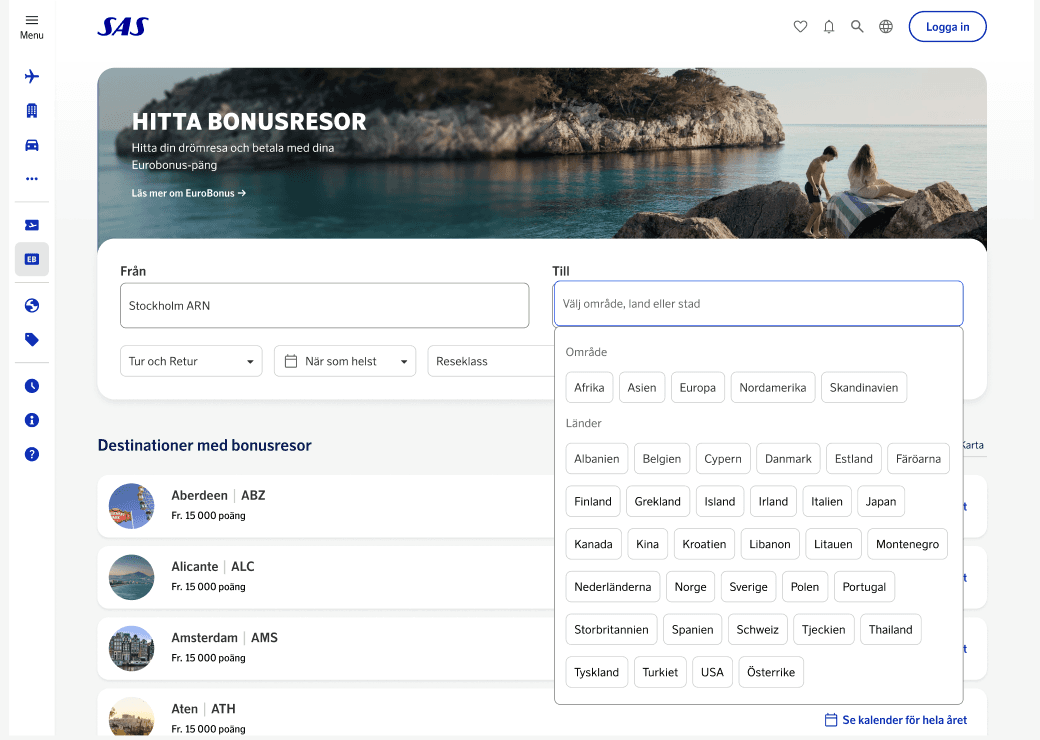
Task: Choose Danmark from the country list
Action: point(788,459)
